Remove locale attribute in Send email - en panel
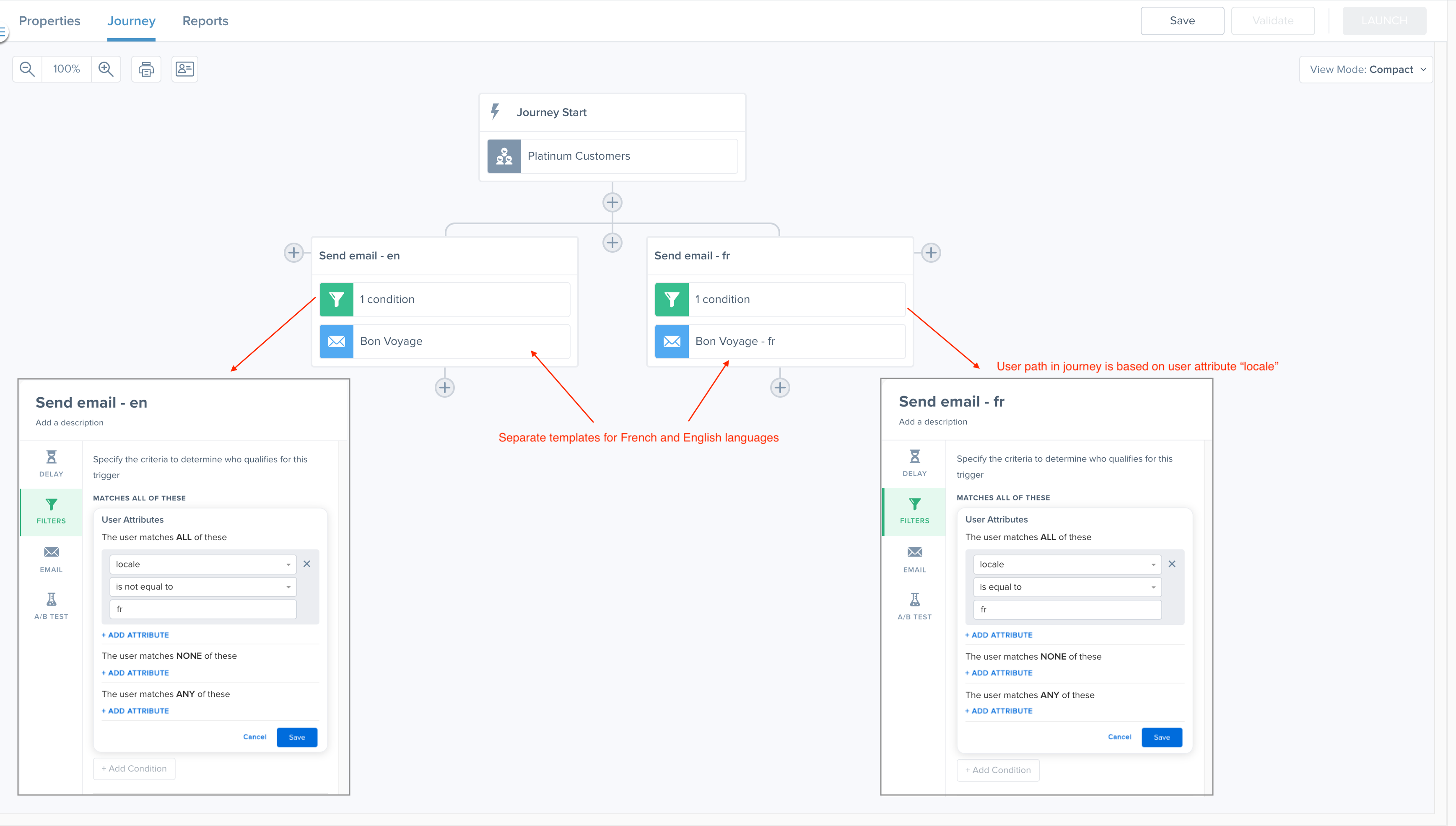 tap(307, 564)
